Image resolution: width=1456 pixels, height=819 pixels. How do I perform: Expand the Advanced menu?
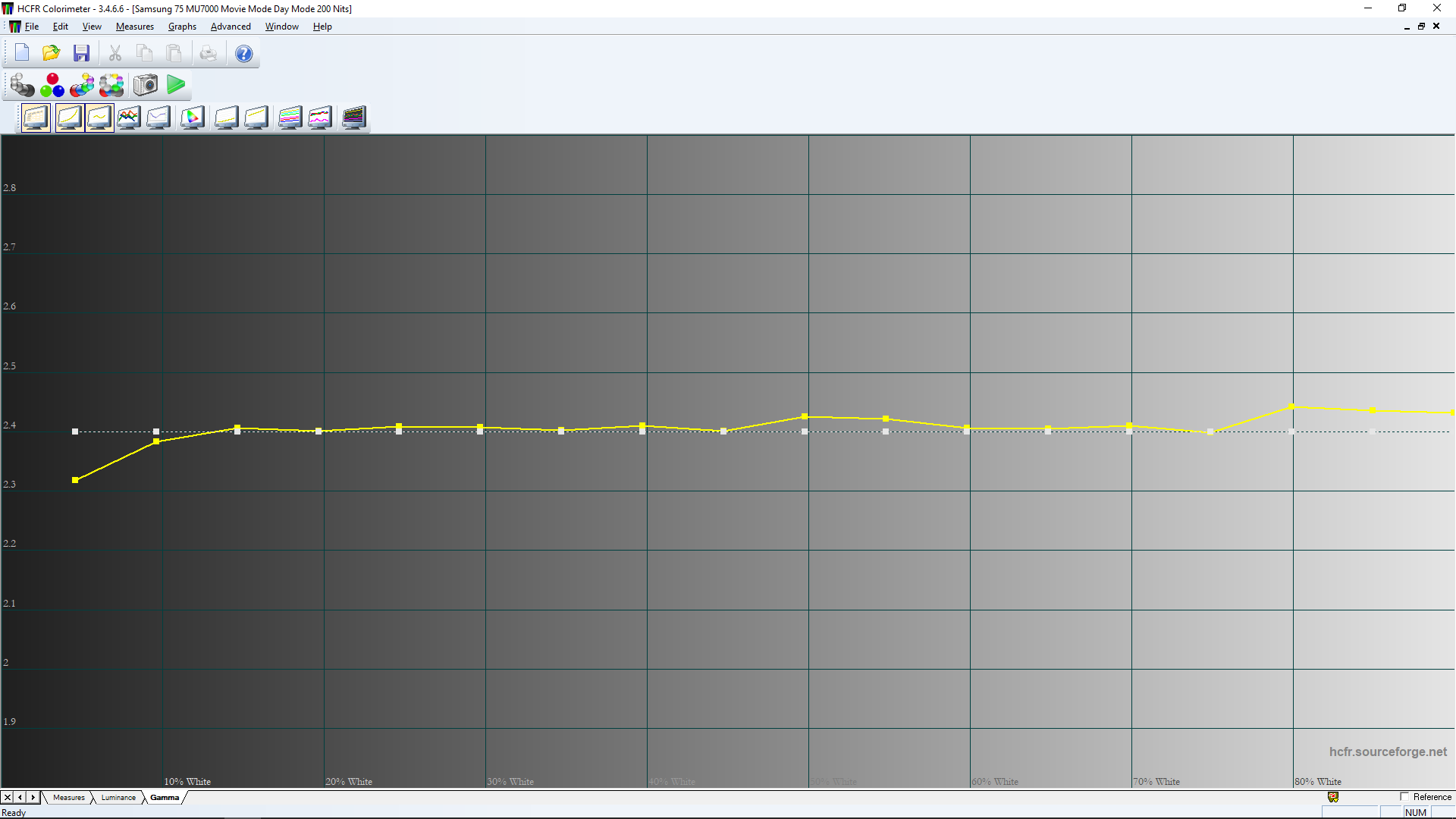tap(231, 27)
